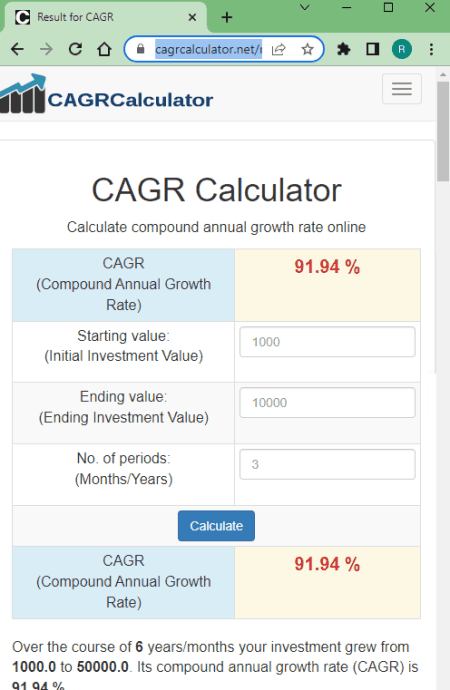Open the hamburger navigation menu
The width and height of the screenshot is (450, 690).
[402, 89]
